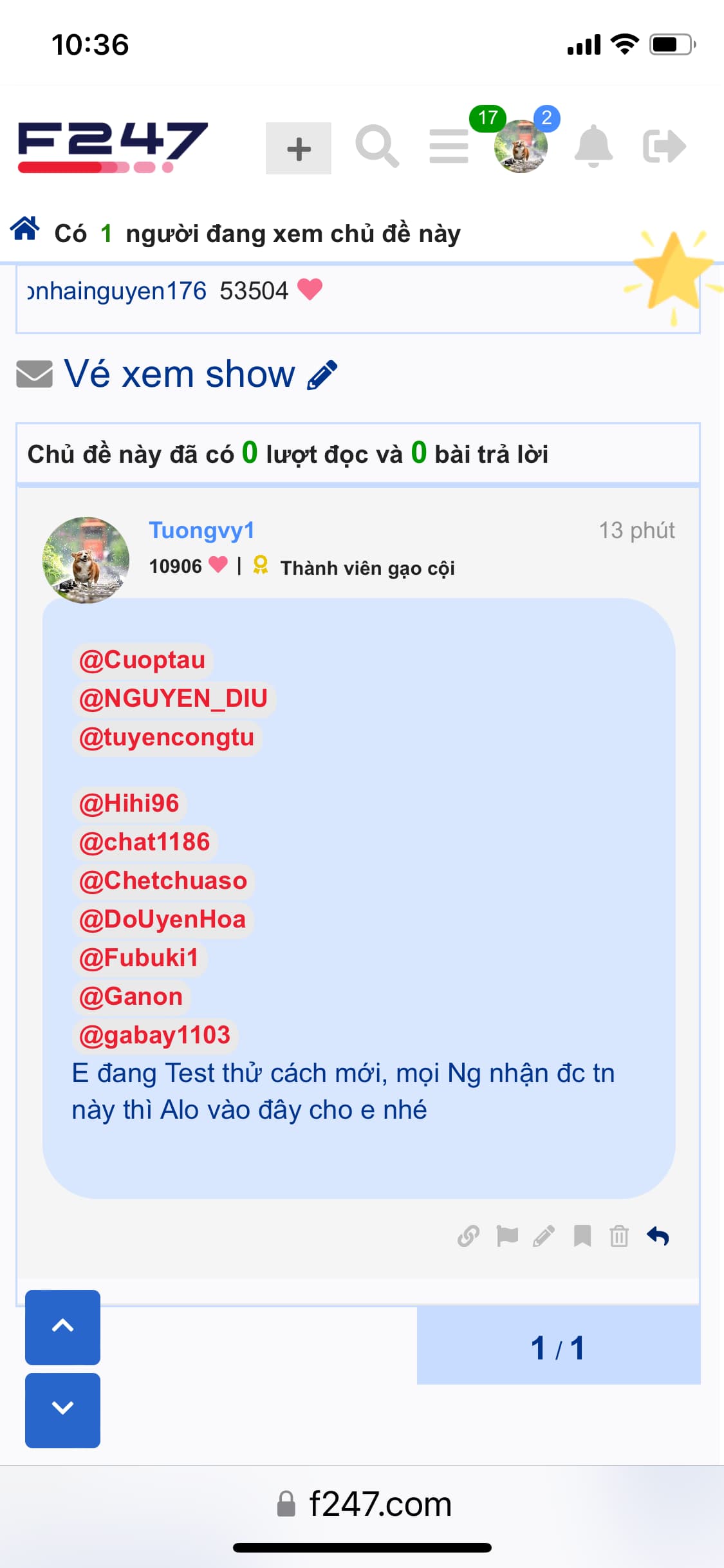Open the 1 / 1 page navigator

[x=559, y=1347]
